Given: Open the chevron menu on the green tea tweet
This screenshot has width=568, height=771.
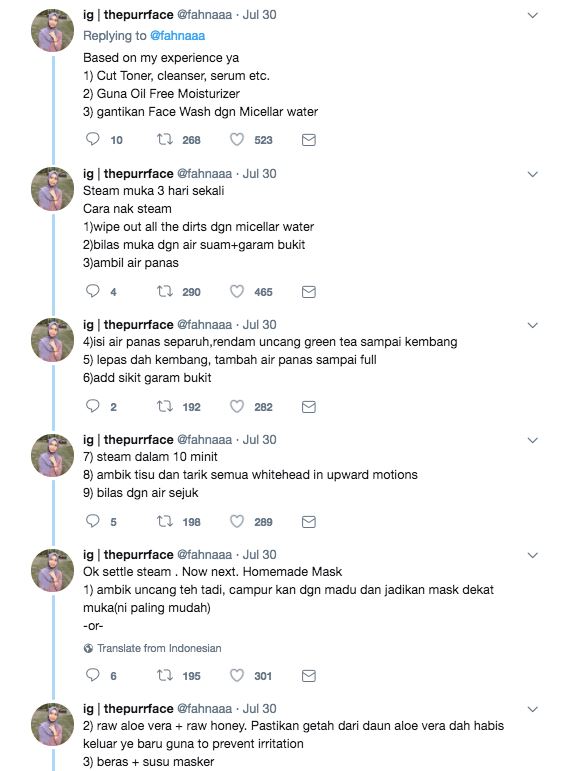Looking at the screenshot, I should tap(532, 325).
